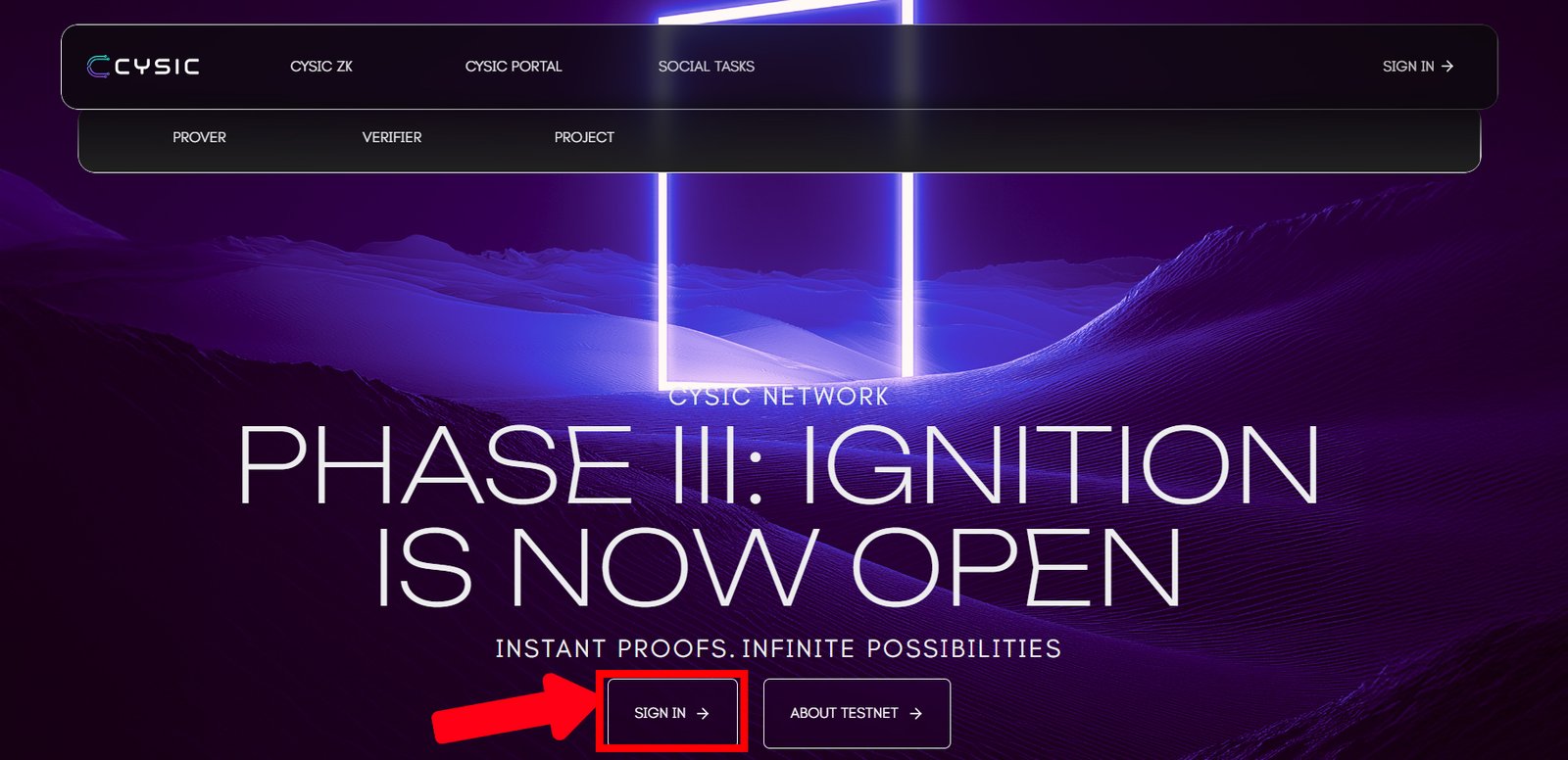1568x760 pixels.
Task: Select PROJECT in the submenu bar
Action: 584,137
